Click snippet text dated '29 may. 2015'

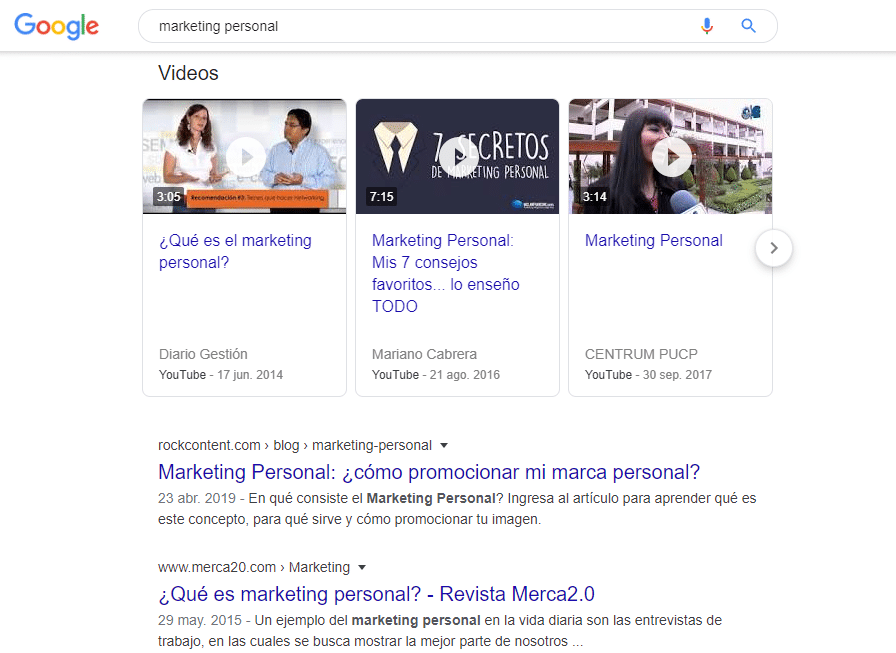pos(440,631)
